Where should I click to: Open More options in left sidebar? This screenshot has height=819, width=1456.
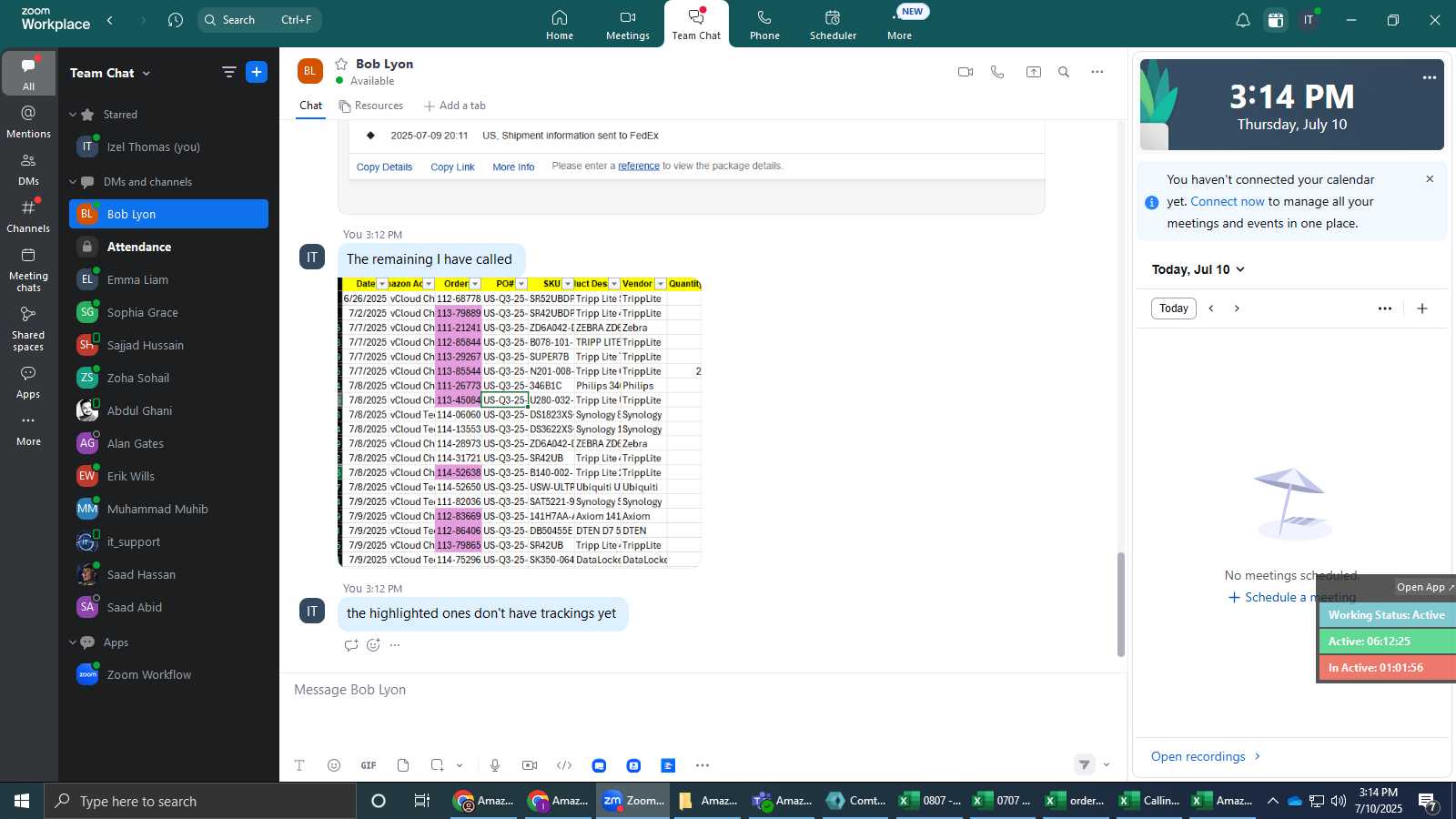tap(29, 430)
